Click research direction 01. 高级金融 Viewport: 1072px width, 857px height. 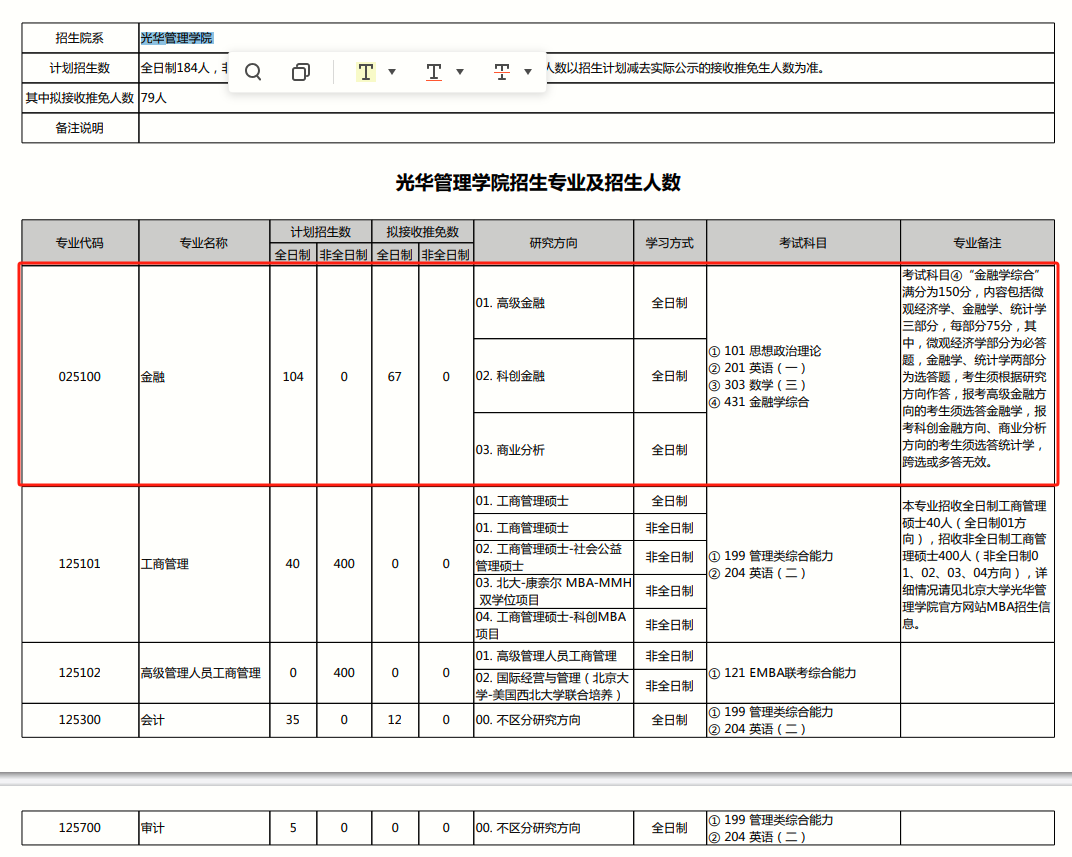pyautogui.click(x=511, y=303)
